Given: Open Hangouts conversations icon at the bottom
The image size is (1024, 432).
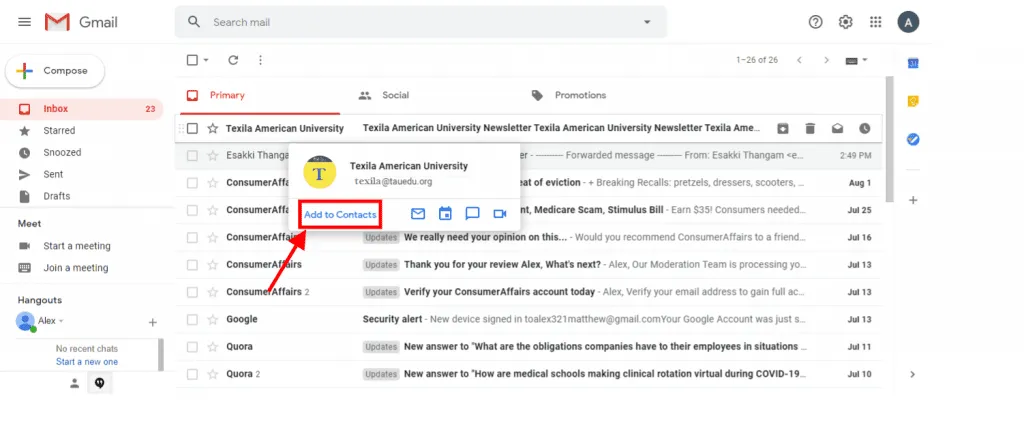Looking at the screenshot, I should [x=100, y=383].
